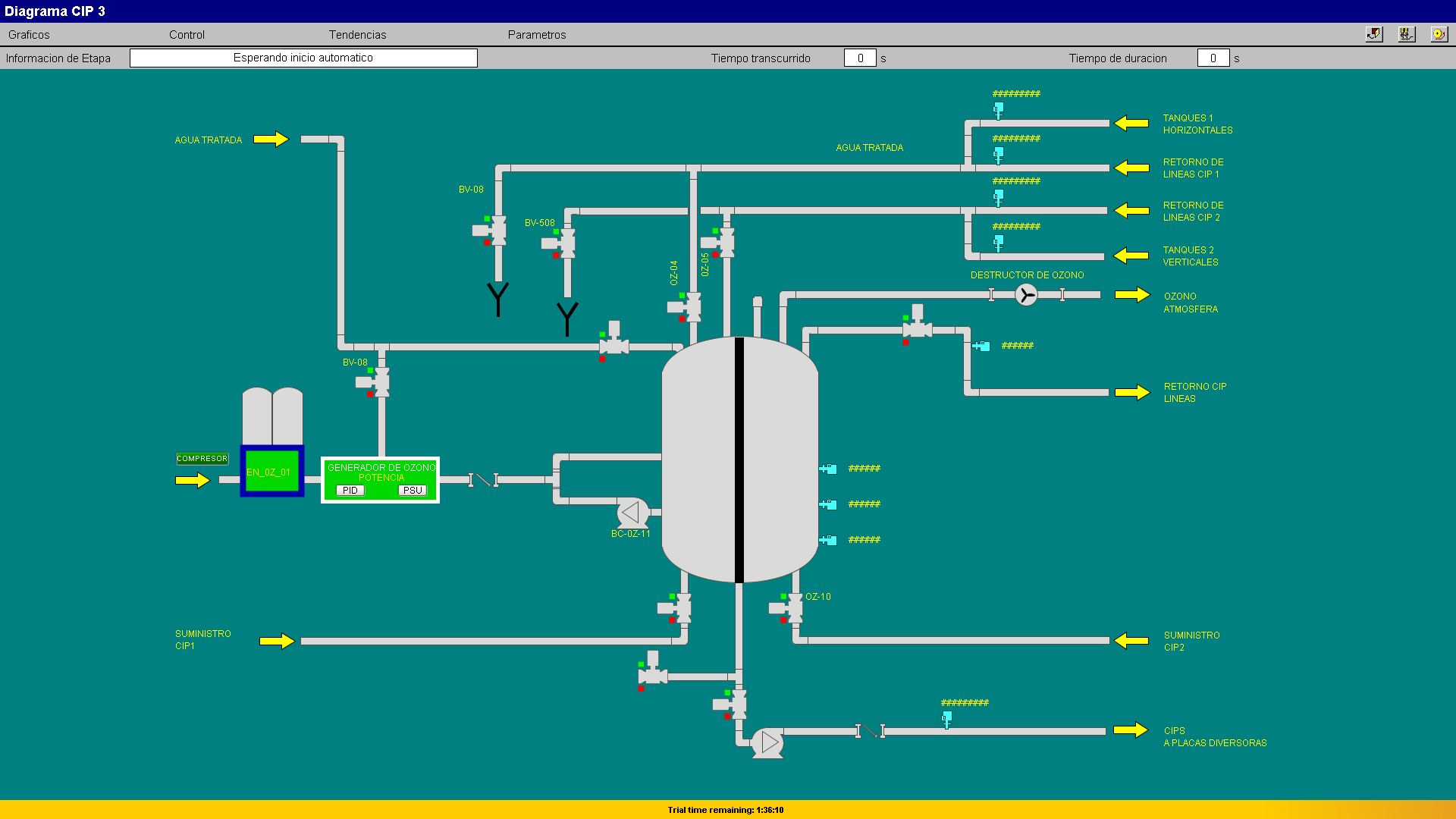Click the Trial time remaining status text
The image size is (1456, 819).
[x=726, y=810]
